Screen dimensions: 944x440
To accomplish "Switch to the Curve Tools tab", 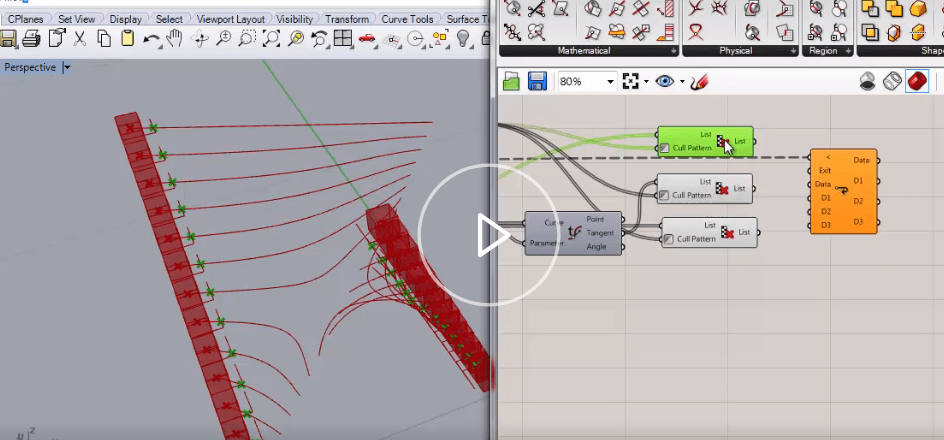I will tap(407, 19).
